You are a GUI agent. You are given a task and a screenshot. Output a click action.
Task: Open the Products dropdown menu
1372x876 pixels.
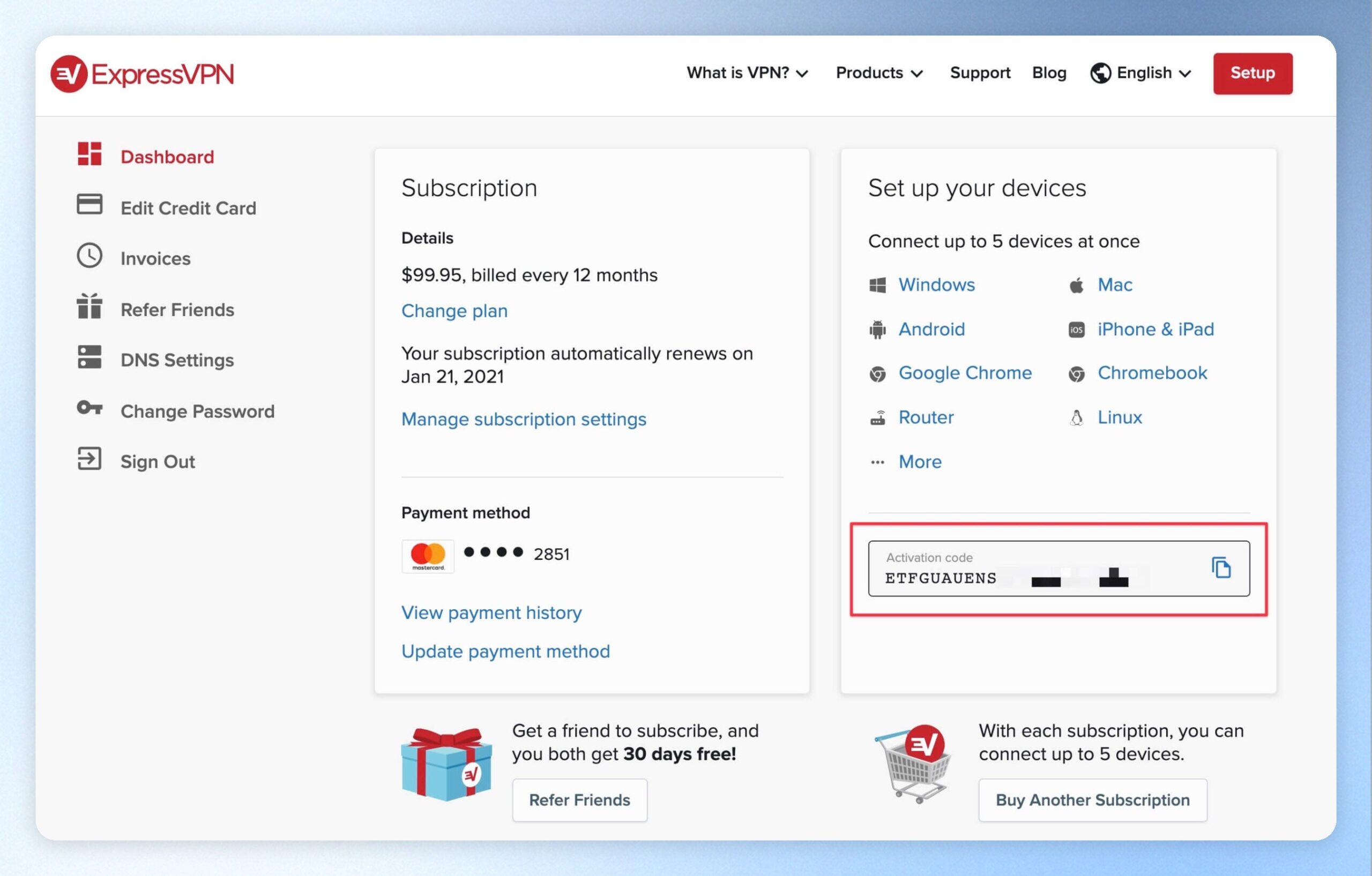(879, 73)
